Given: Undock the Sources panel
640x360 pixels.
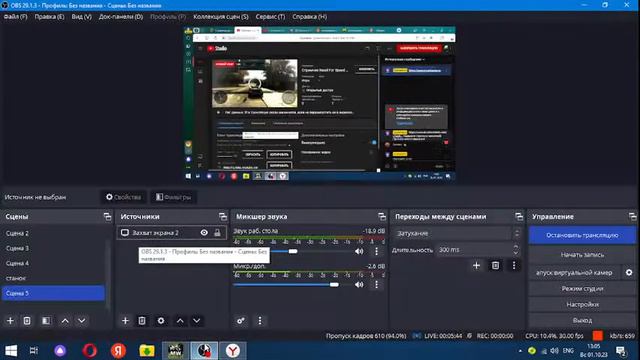Looking at the screenshot, I should pyautogui.click(x=222, y=217).
